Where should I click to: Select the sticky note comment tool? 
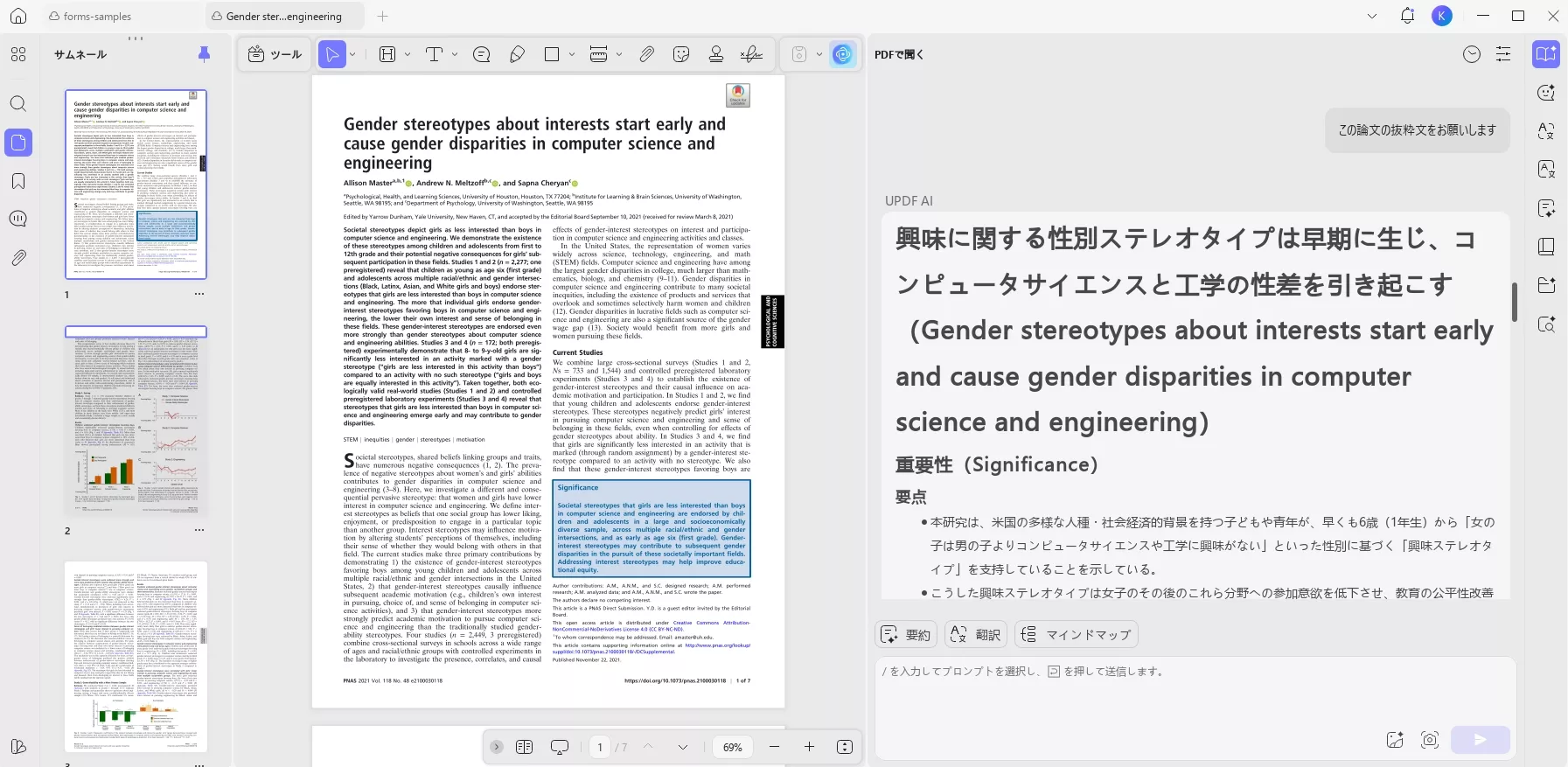[x=481, y=54]
